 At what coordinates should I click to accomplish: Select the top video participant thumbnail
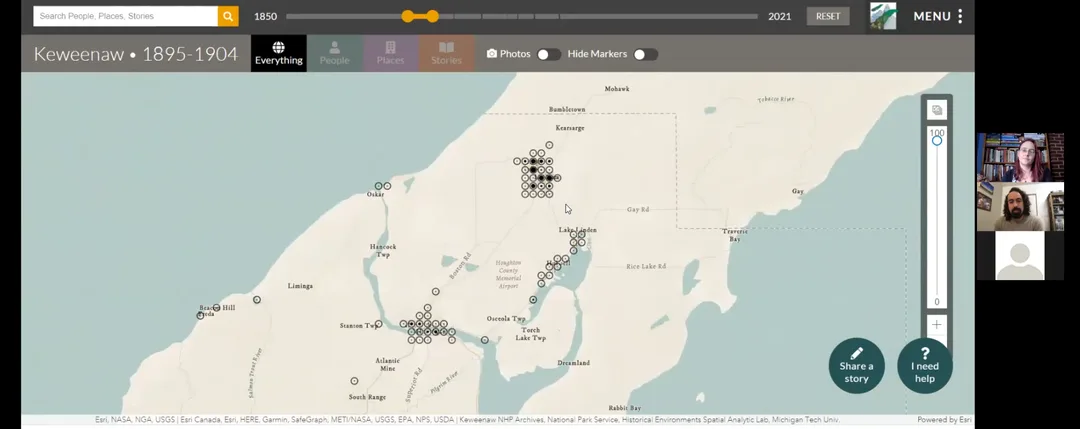(1020, 157)
